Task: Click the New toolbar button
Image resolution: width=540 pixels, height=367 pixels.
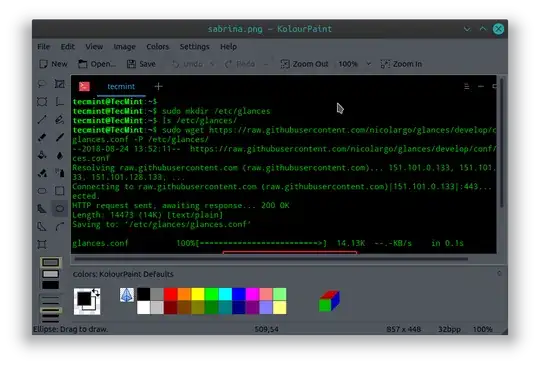Action: click(53, 64)
